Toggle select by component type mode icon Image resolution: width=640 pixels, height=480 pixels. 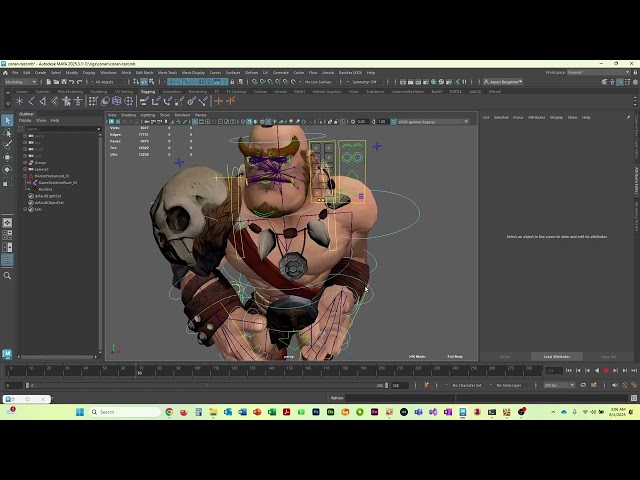pyautogui.click(x=151, y=82)
